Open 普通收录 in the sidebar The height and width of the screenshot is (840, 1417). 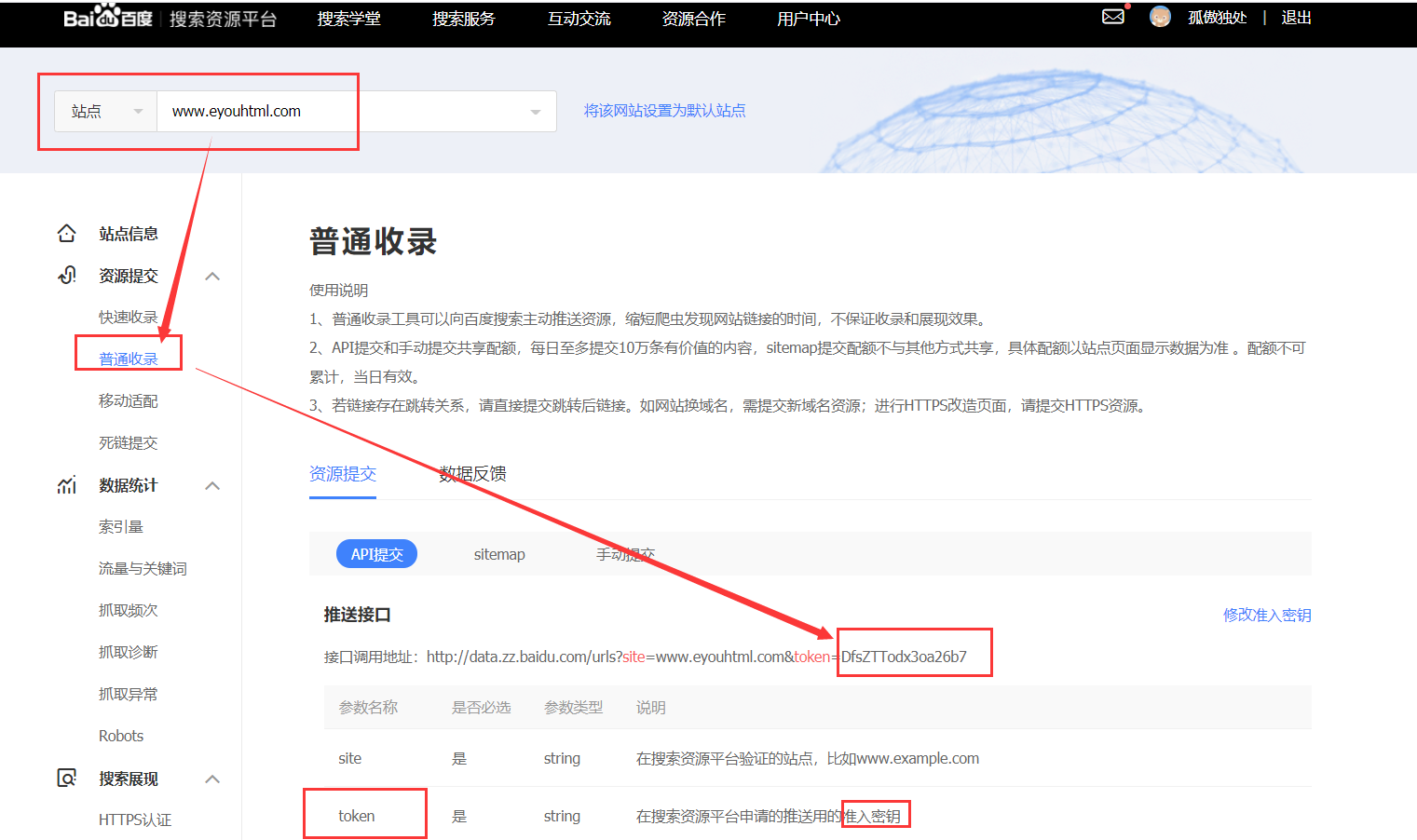(x=129, y=359)
